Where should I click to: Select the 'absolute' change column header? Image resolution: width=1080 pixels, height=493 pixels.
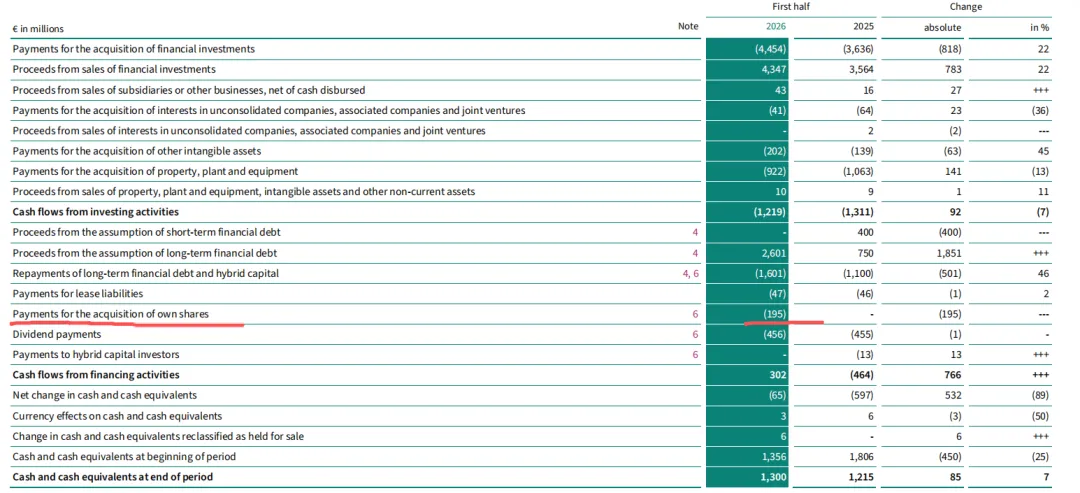(943, 28)
